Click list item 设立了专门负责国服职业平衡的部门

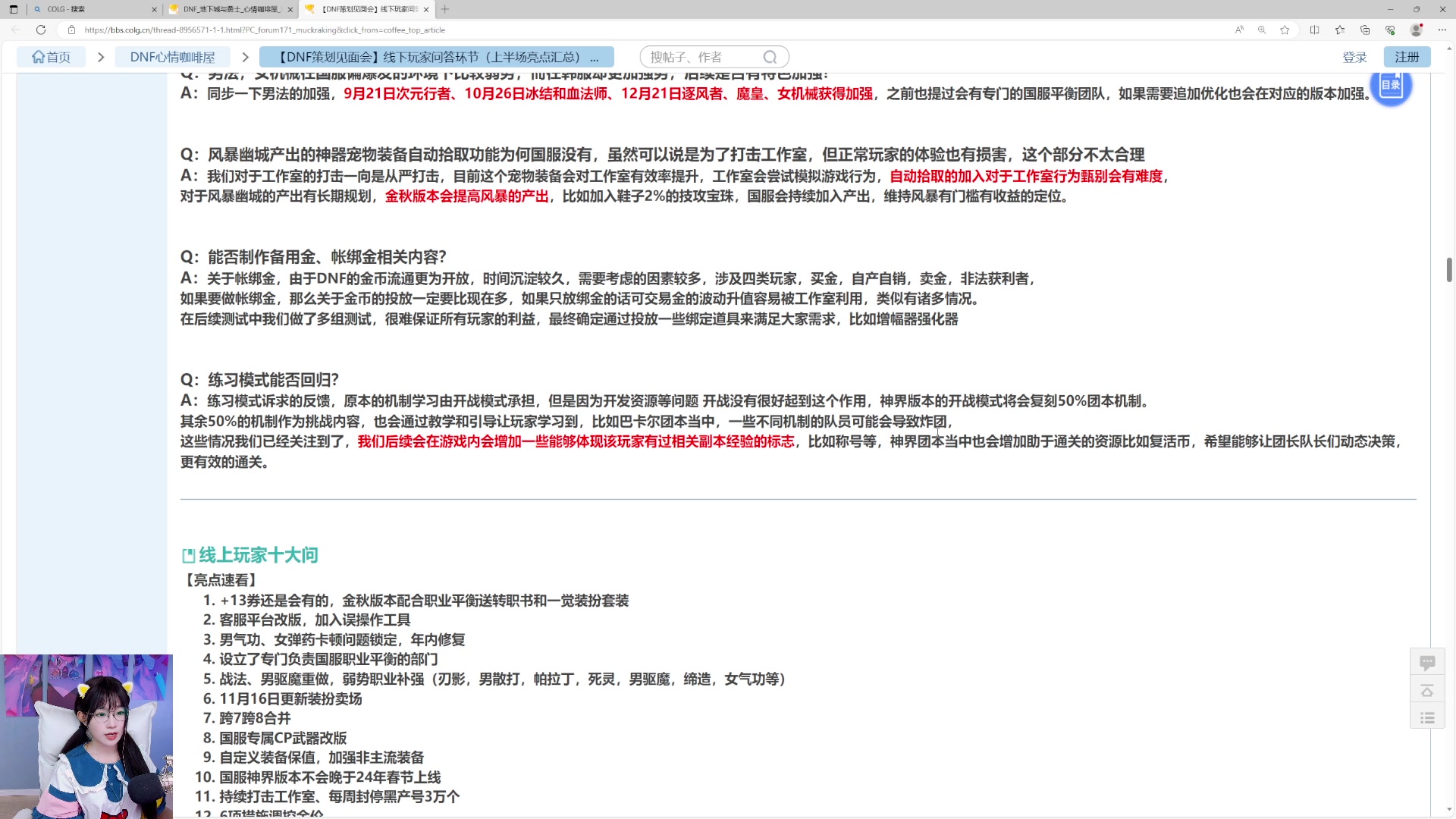(x=328, y=660)
